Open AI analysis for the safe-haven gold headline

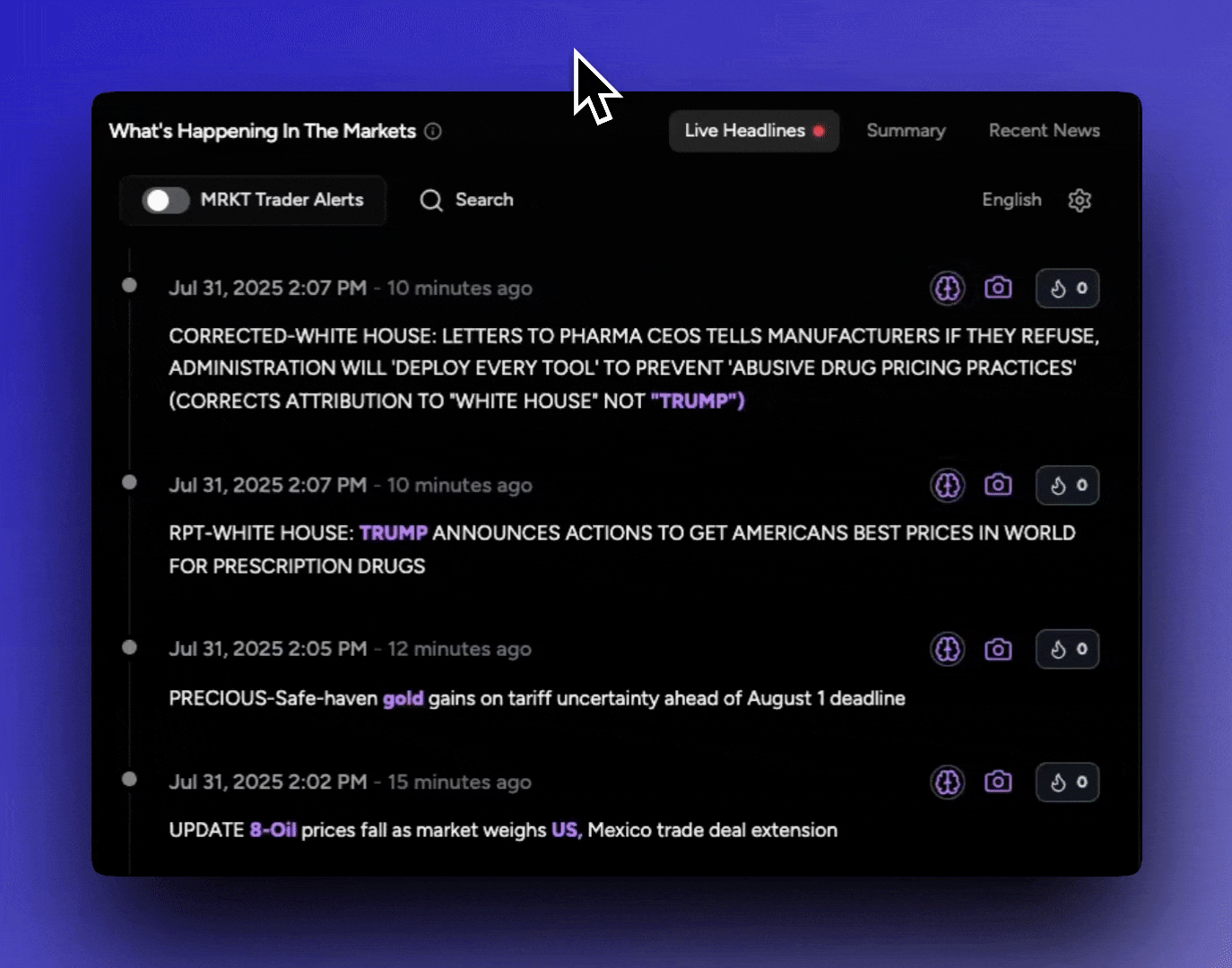948,649
